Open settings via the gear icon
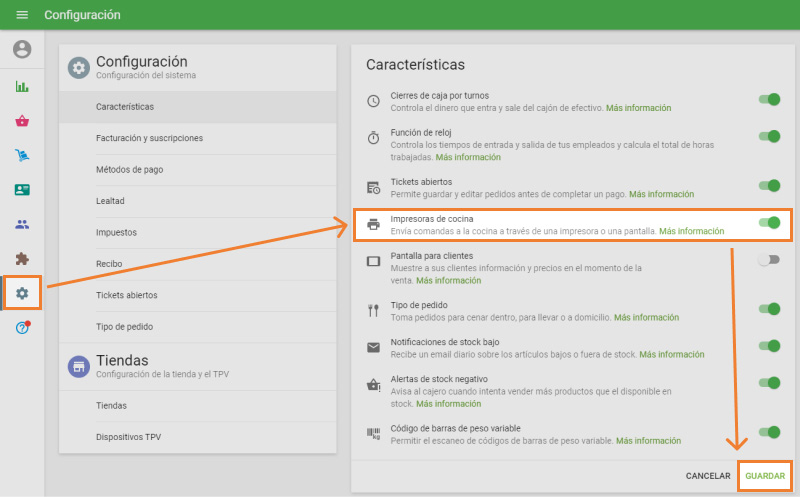800x497 pixels. [x=22, y=293]
